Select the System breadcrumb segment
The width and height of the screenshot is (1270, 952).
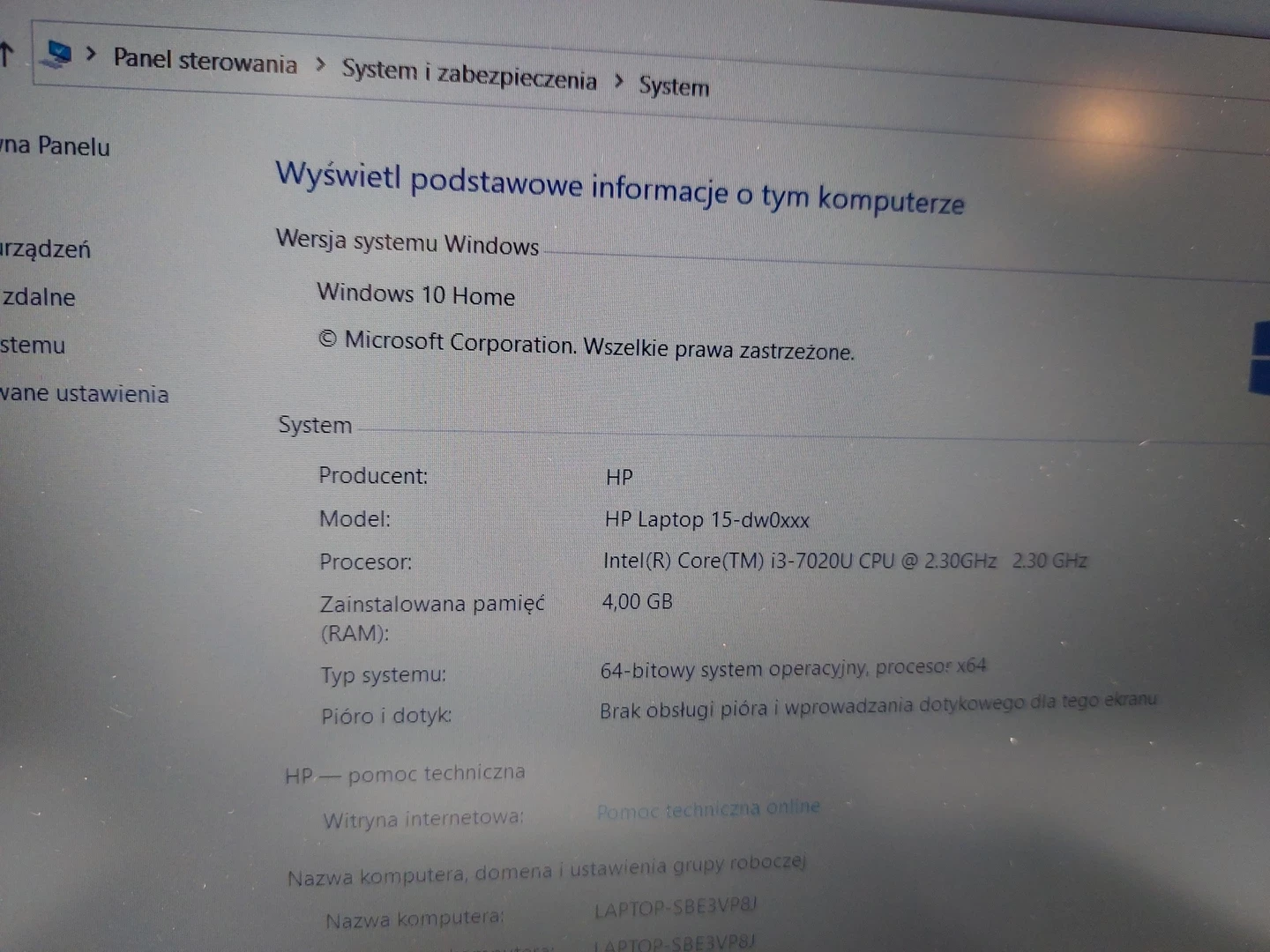click(675, 86)
